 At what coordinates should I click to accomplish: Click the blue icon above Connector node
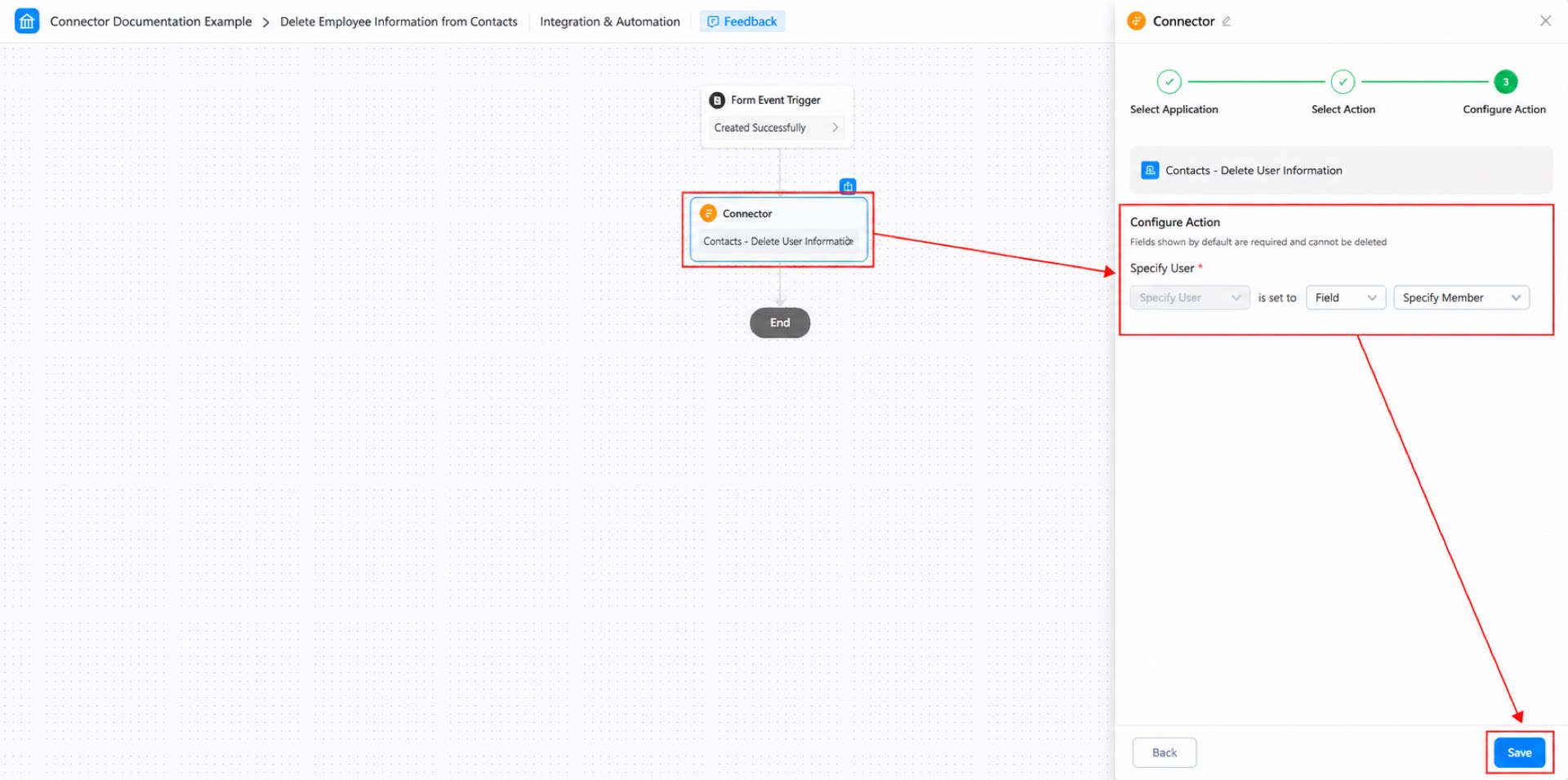pos(848,186)
